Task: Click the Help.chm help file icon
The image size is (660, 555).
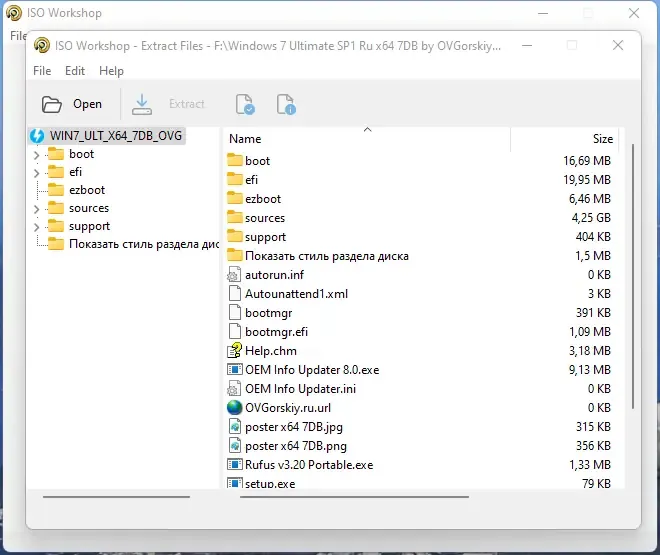Action: 235,351
